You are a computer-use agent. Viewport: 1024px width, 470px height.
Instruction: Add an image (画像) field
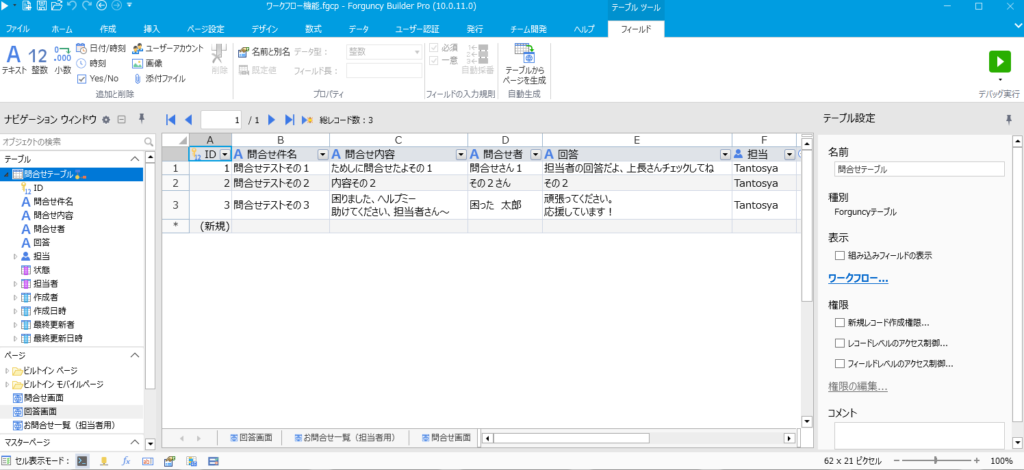point(147,63)
